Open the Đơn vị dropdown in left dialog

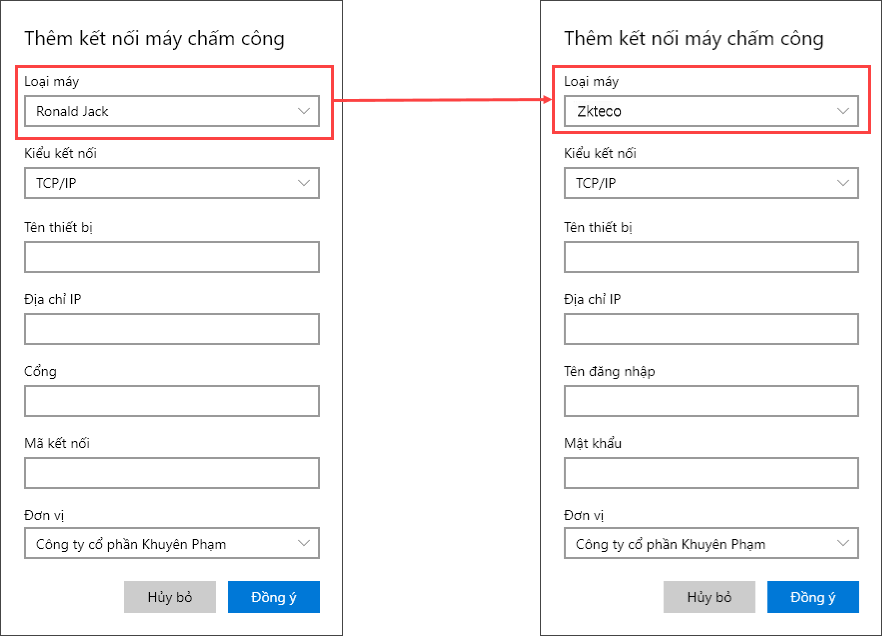coord(171,544)
